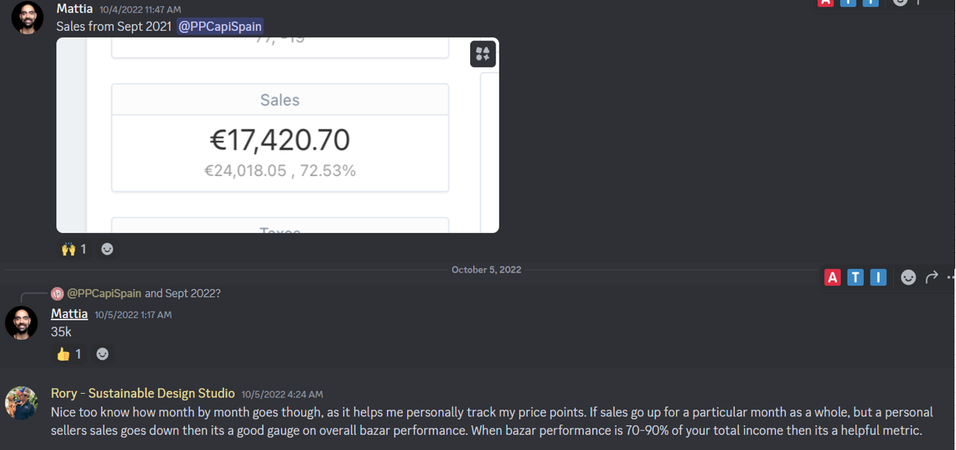Click the @PPCapiSpain mention in Sales message

coord(220,26)
